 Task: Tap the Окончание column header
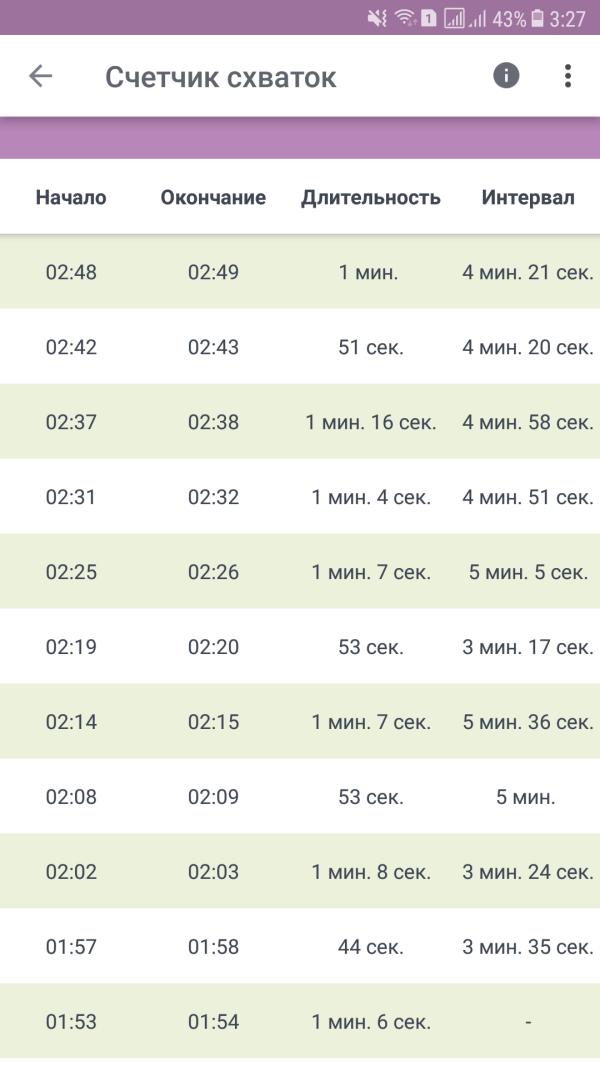(213, 197)
